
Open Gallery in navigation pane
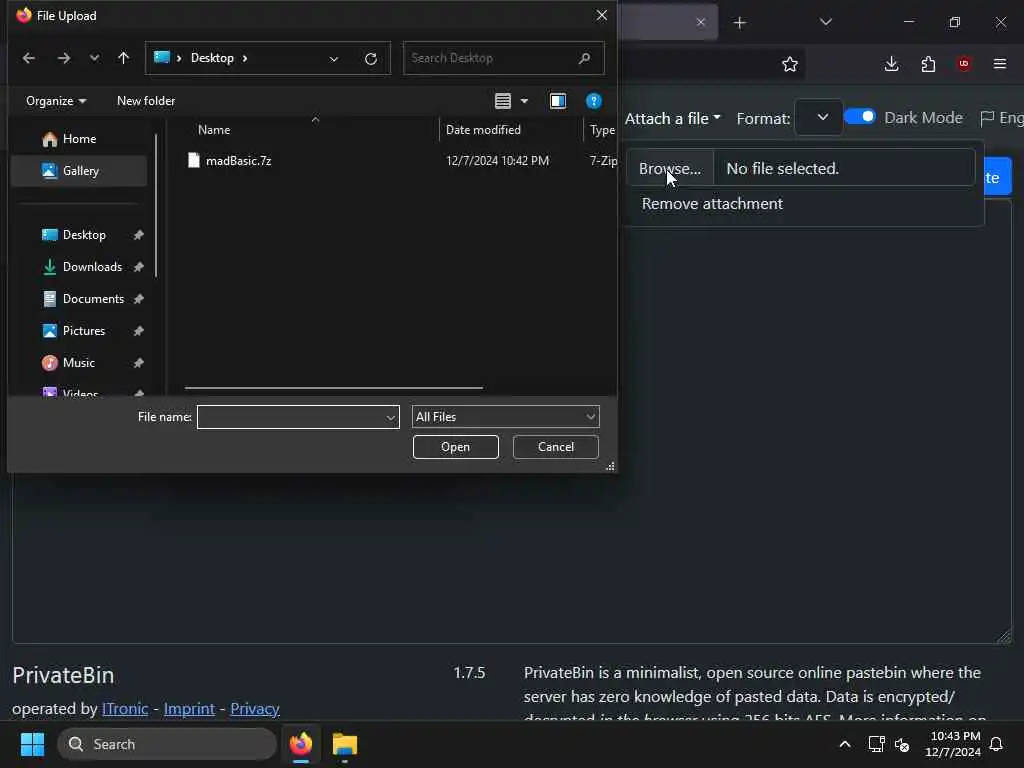(x=79, y=171)
